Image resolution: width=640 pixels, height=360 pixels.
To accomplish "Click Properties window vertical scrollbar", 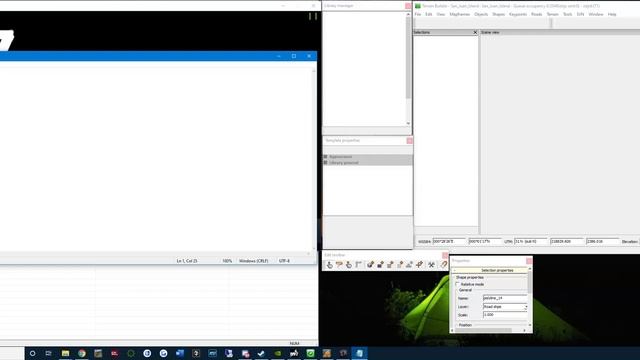I will [530, 298].
